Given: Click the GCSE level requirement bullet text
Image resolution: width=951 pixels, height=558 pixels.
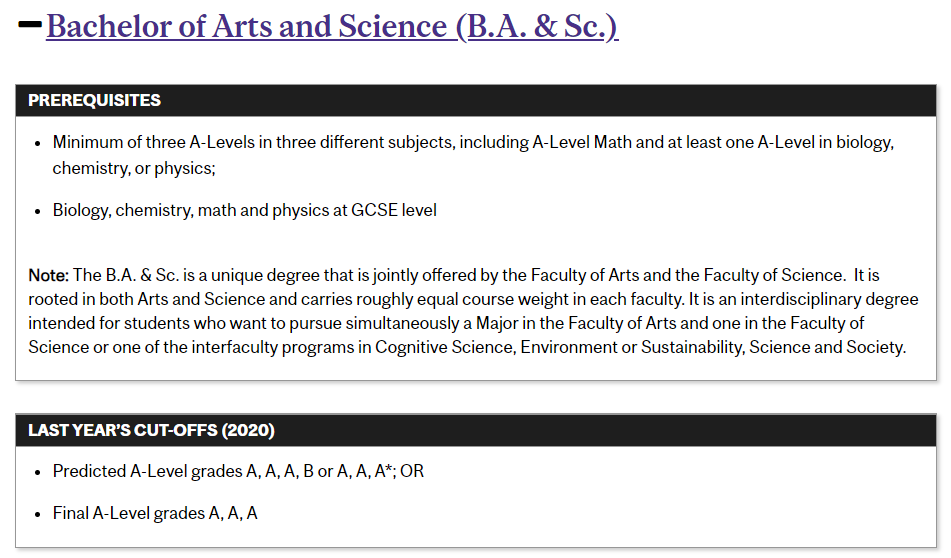Looking at the screenshot, I should 244,210.
